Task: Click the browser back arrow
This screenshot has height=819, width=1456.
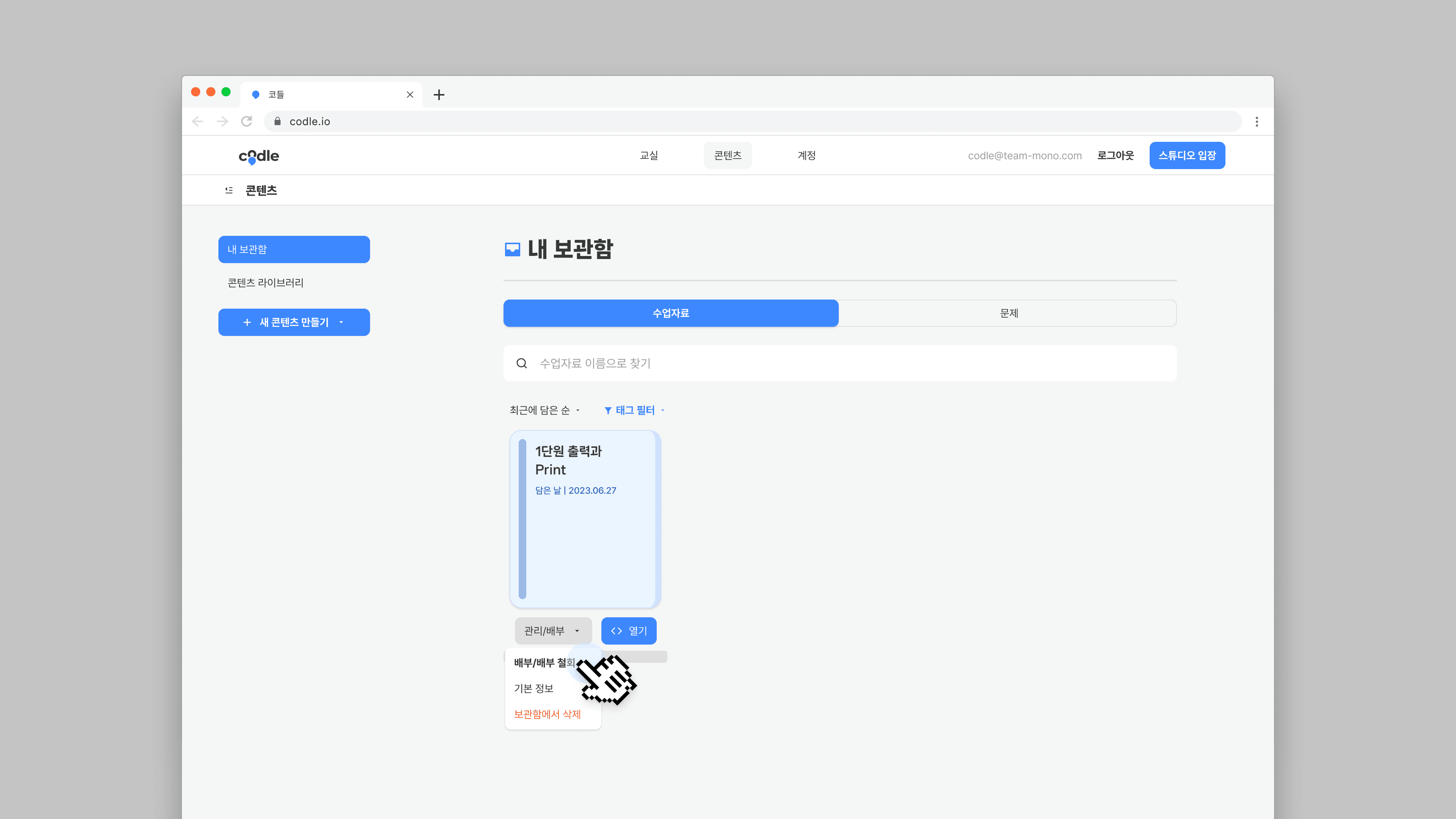Action: [198, 121]
